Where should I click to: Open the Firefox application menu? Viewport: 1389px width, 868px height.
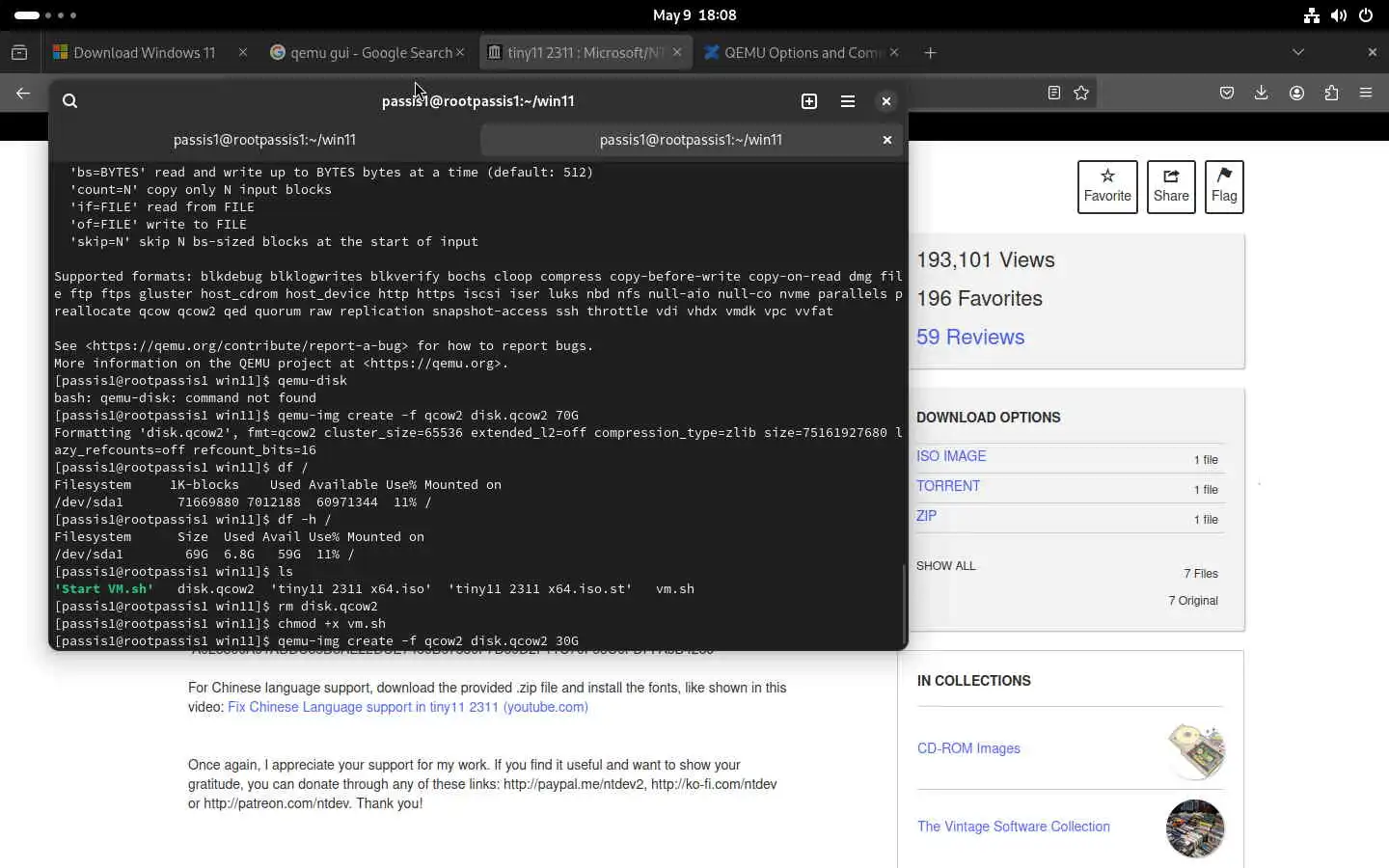(1366, 94)
